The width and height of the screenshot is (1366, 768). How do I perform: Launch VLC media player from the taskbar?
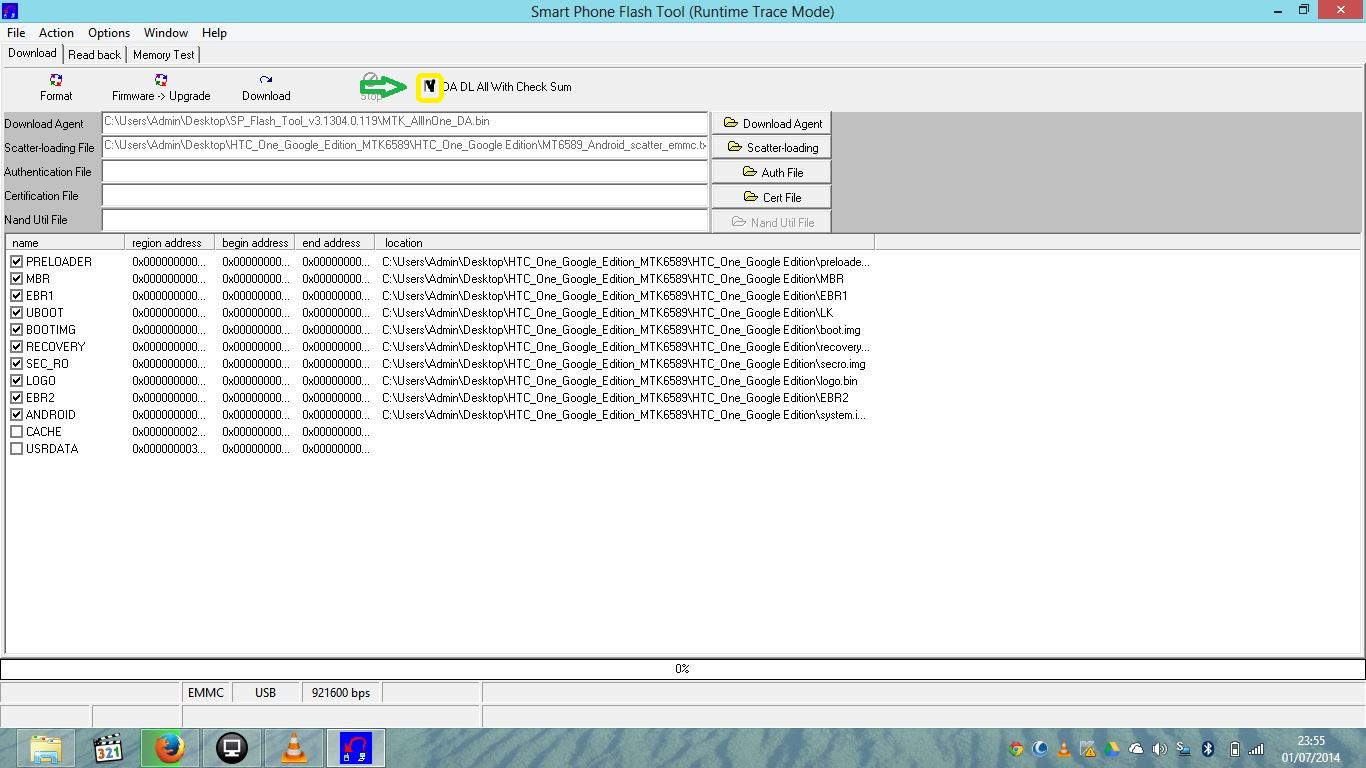click(293, 747)
